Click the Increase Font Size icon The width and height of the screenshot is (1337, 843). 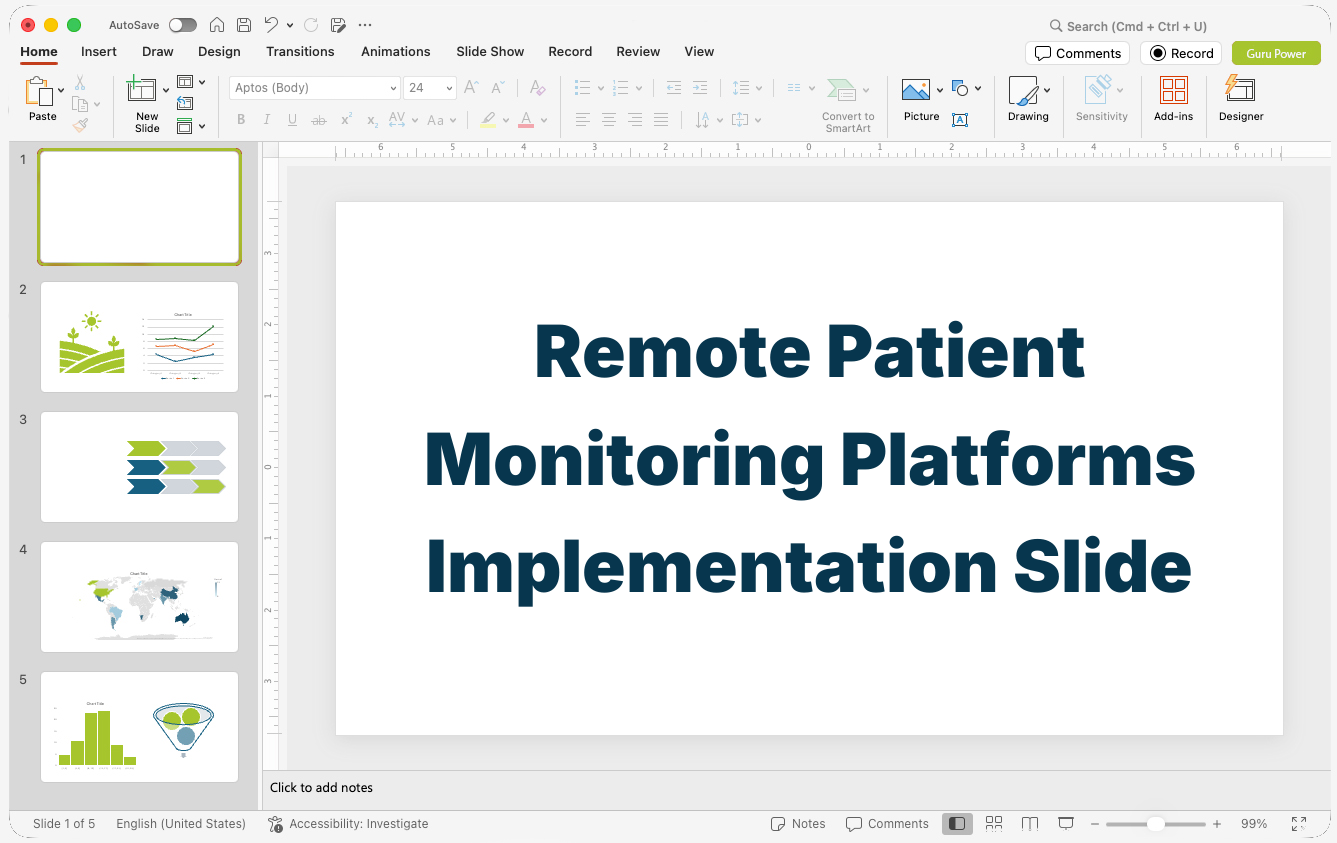tap(471, 88)
